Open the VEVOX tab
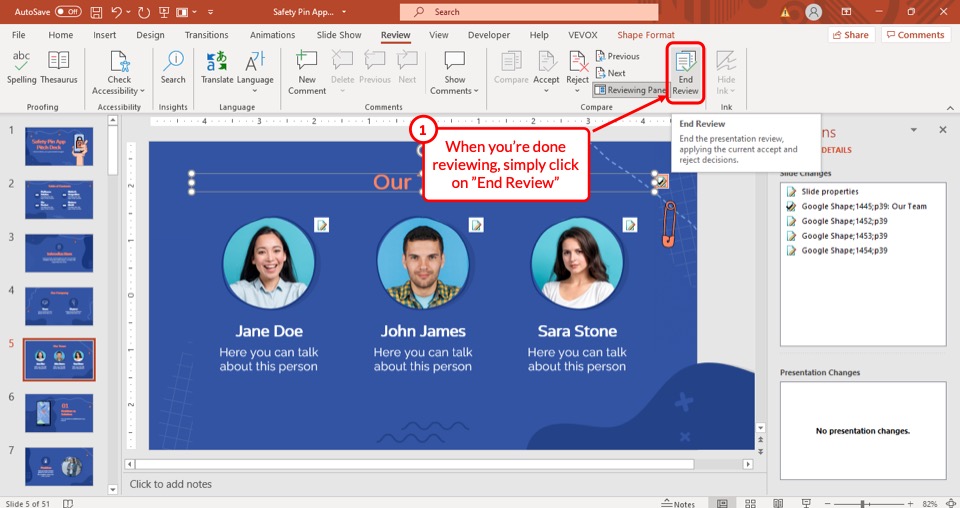This screenshot has height=508, width=960. coord(582,35)
